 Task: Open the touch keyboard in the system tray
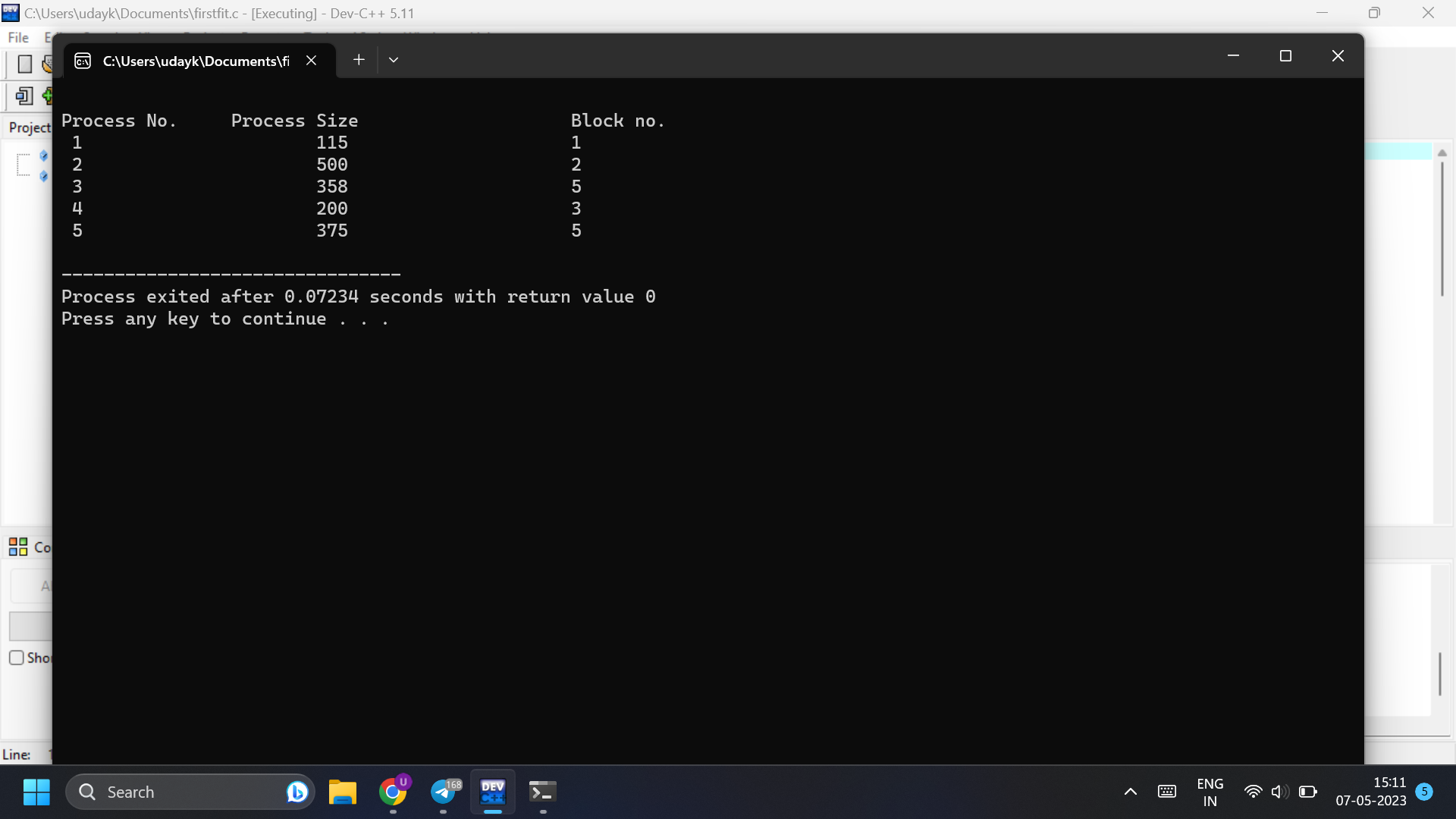1166,791
